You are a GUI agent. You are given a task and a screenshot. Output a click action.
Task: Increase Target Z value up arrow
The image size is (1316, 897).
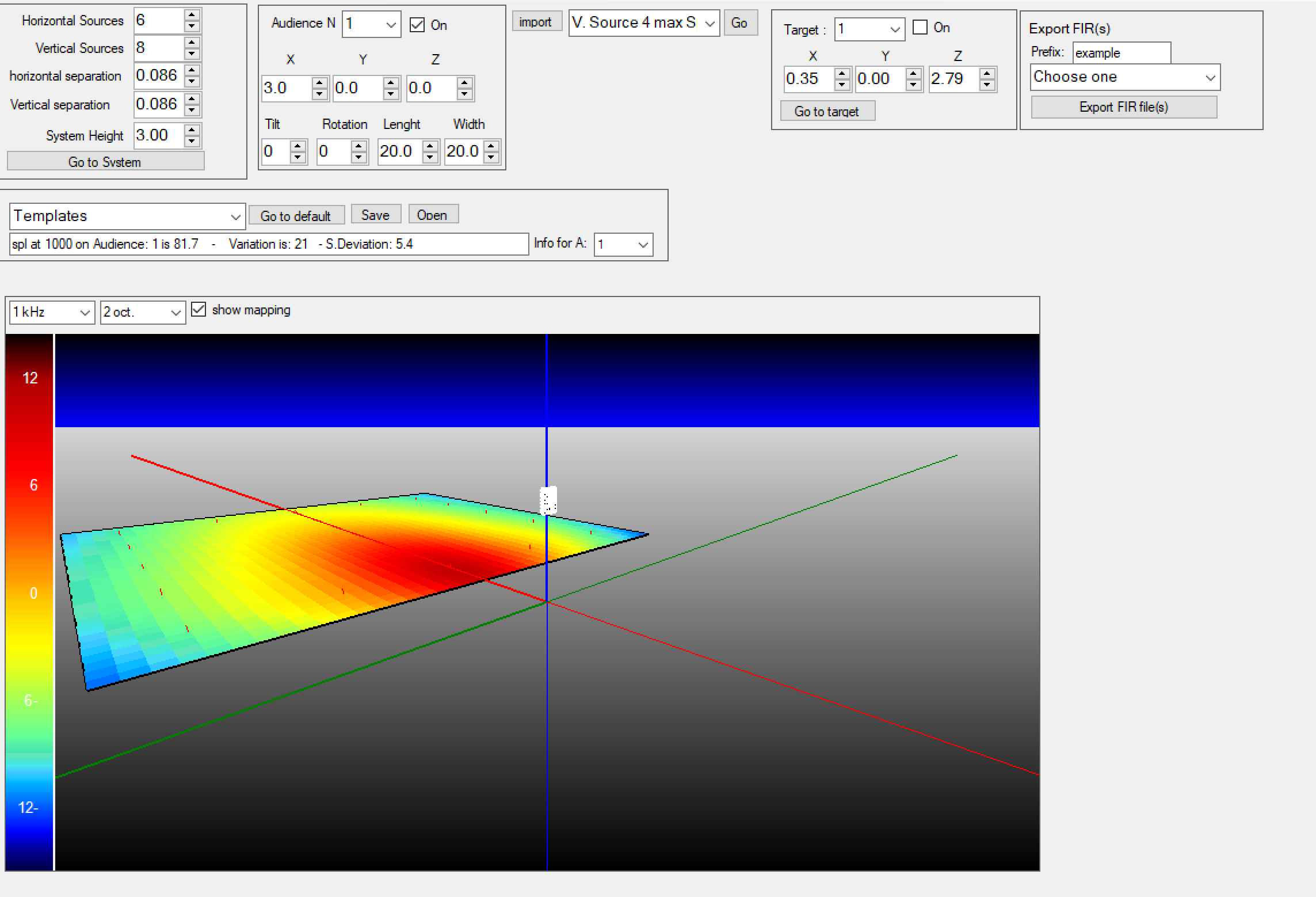tap(987, 73)
